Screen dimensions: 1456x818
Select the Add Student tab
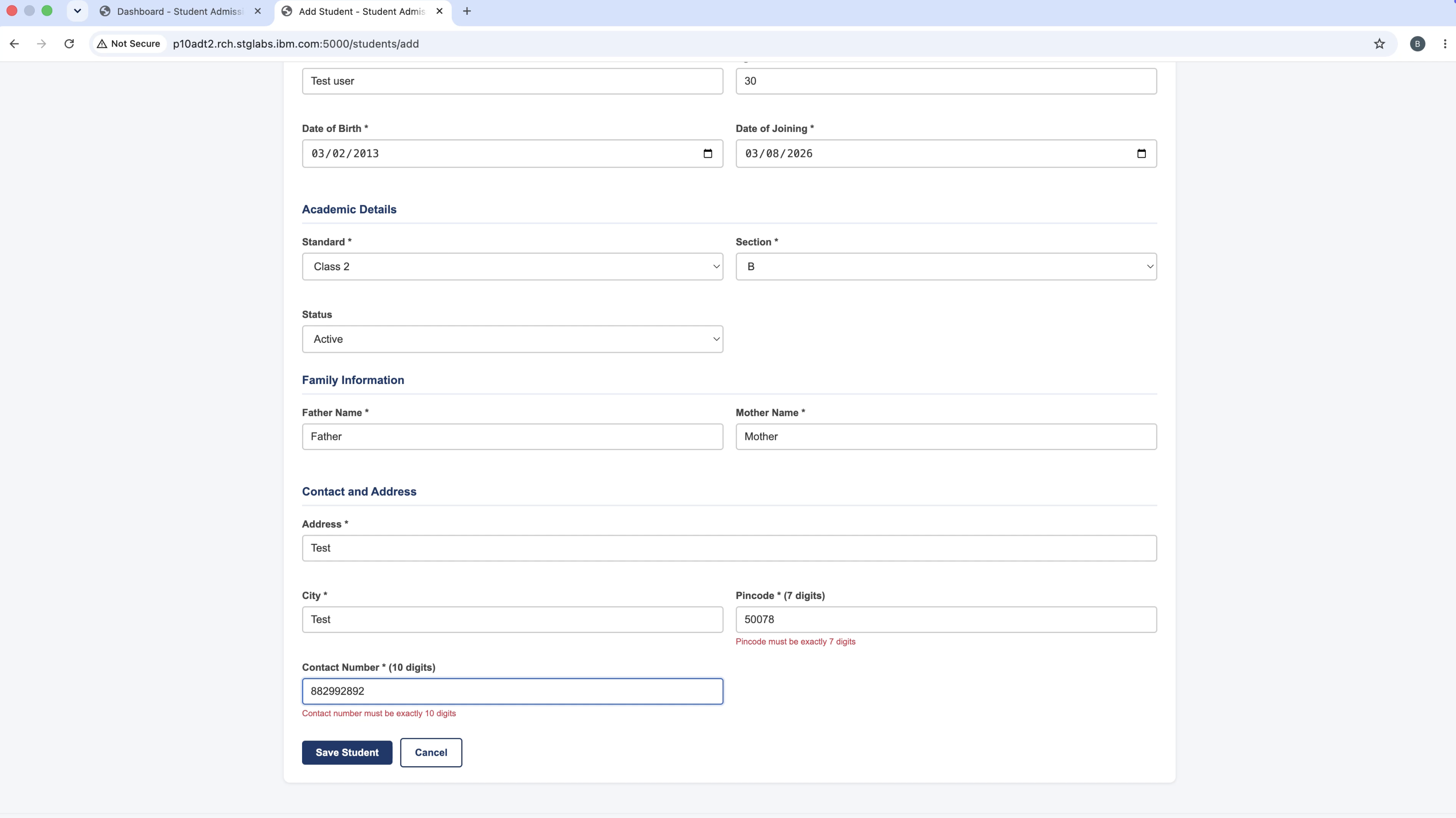362,11
